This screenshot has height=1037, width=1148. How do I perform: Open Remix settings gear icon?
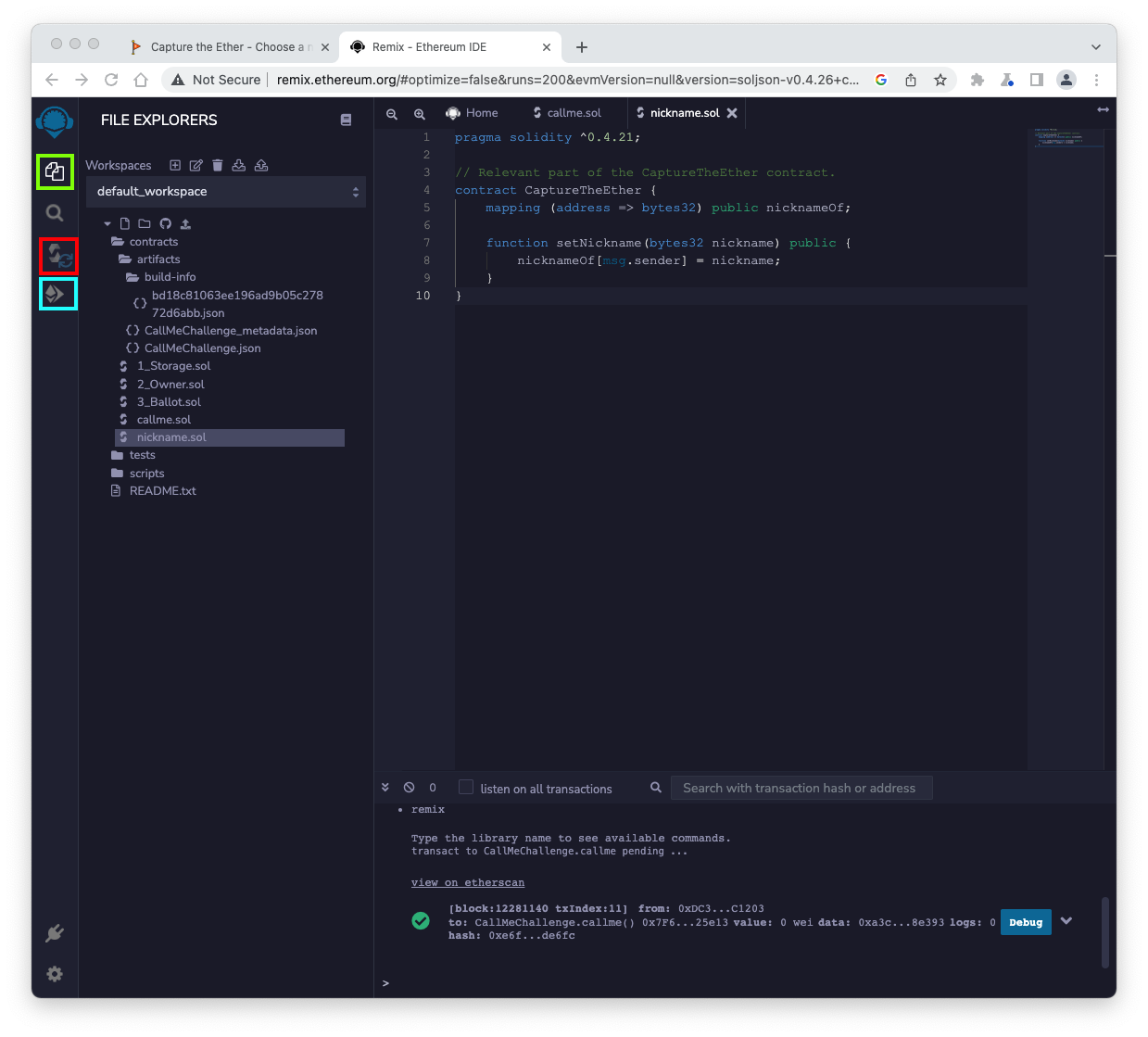(55, 974)
